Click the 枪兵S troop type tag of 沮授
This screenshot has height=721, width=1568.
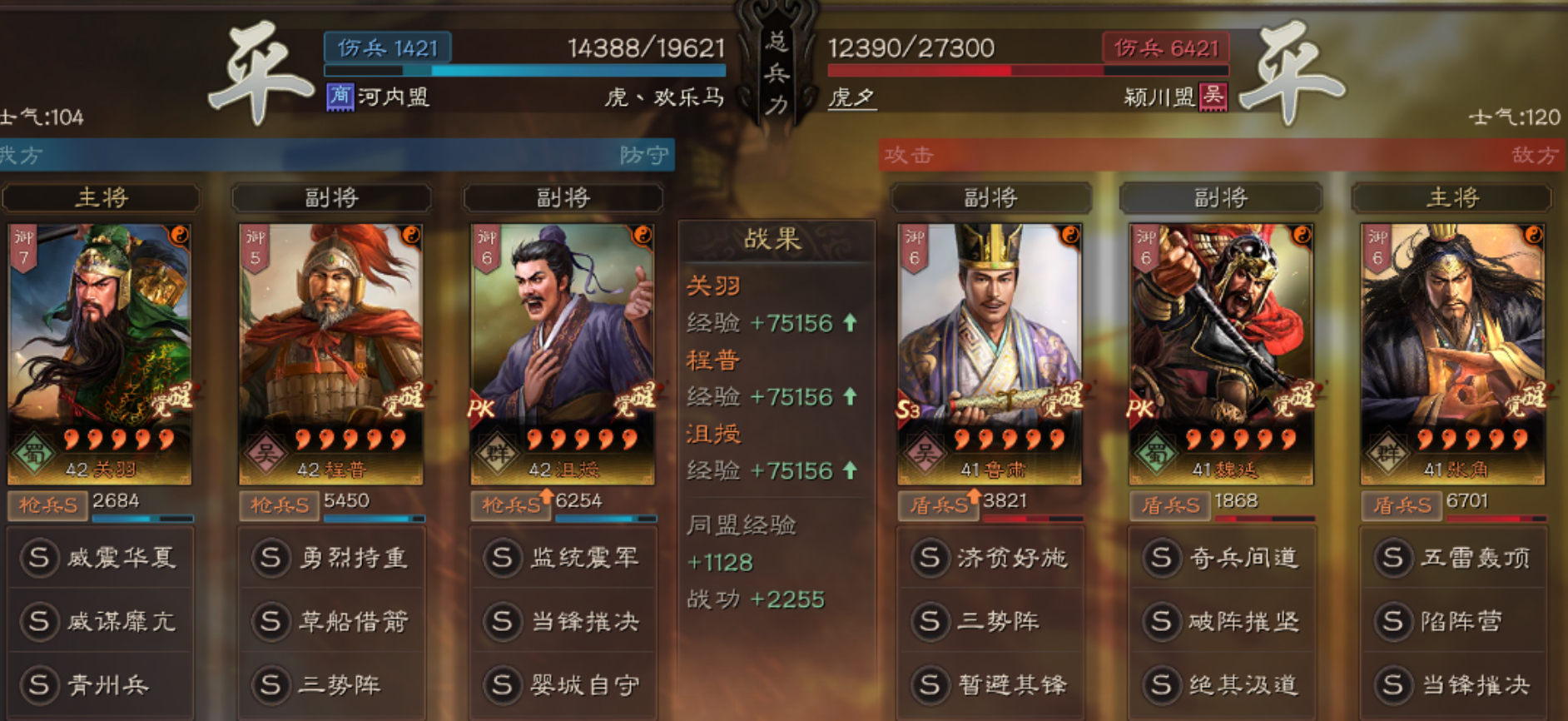click(x=510, y=505)
